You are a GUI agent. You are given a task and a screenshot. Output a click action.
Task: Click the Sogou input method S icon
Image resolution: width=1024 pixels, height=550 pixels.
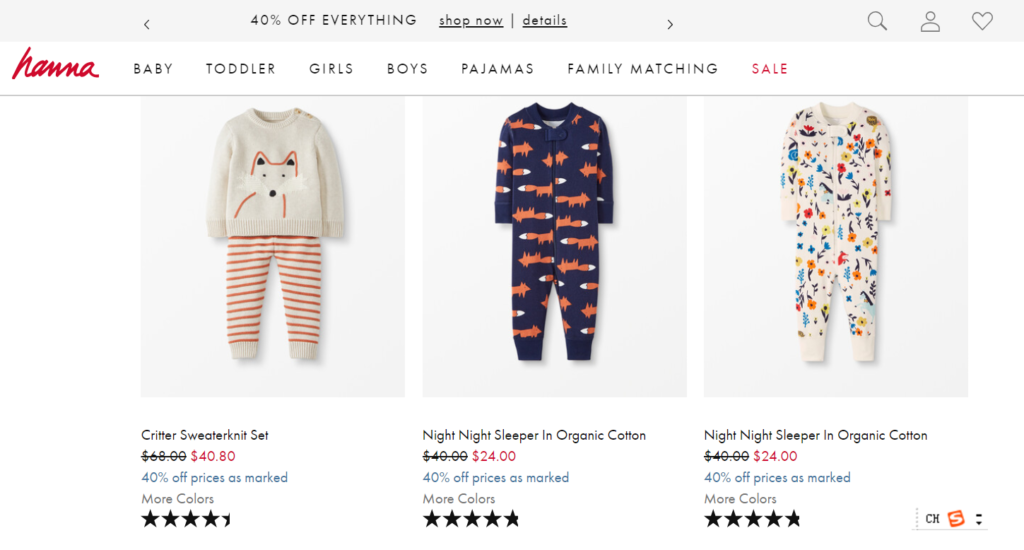click(x=956, y=519)
